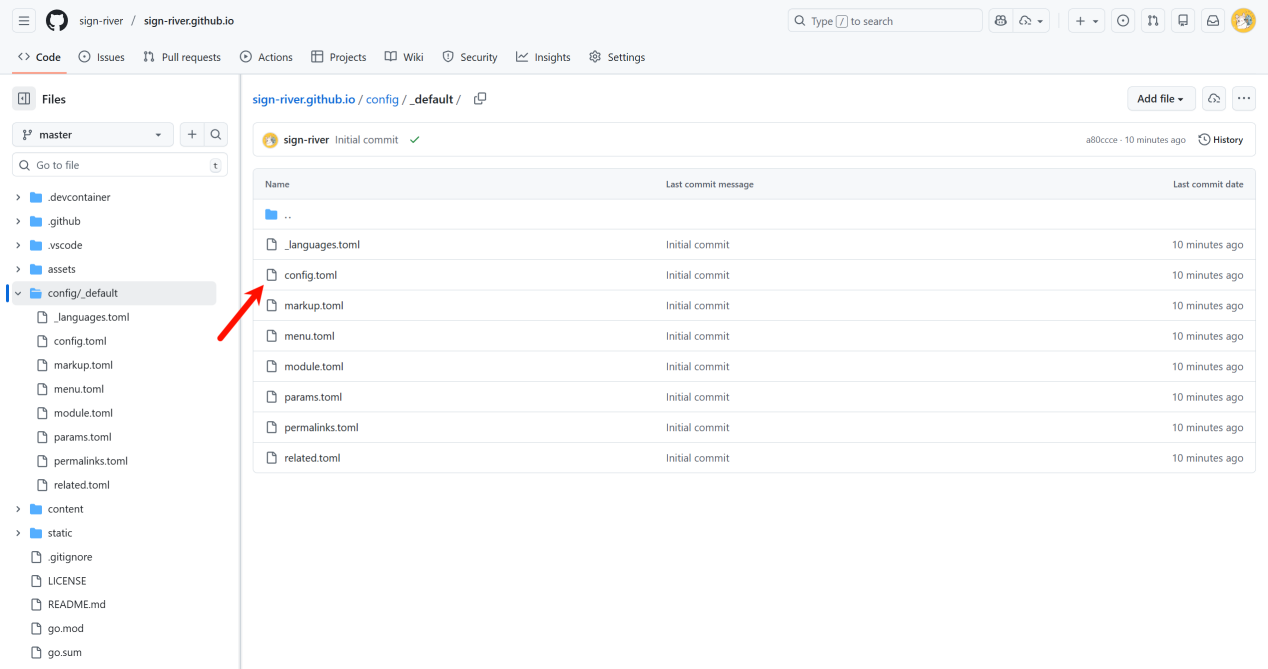The image size is (1268, 669).
Task: Open the hamburger navigation menu
Action: (24, 21)
